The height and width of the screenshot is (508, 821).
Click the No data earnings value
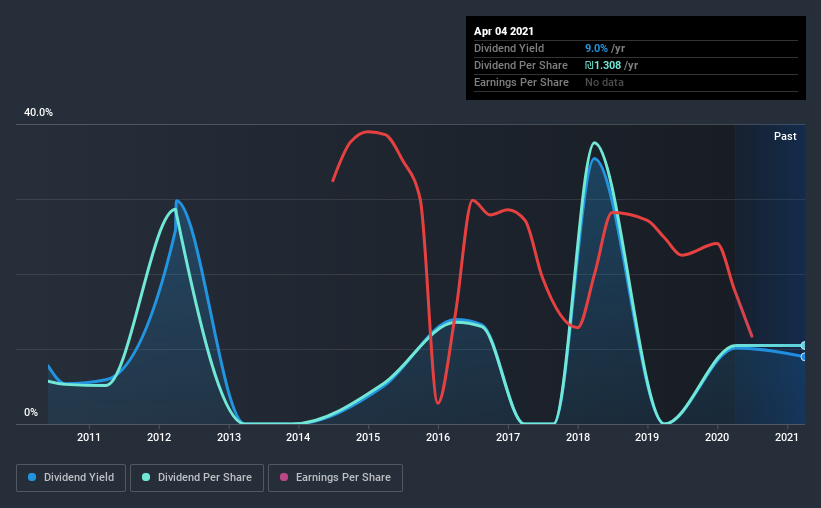point(604,82)
